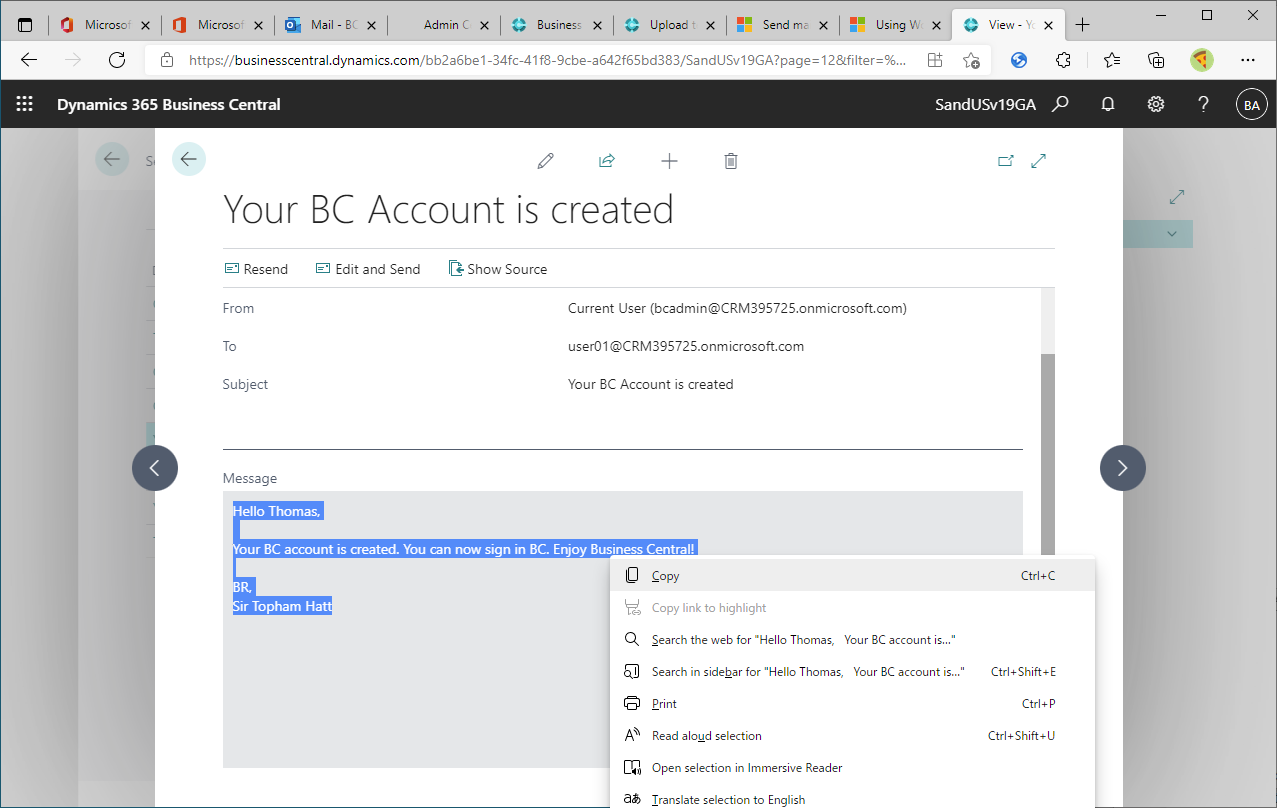Click the Resend action
Screen dimensions: 1277x808
point(256,268)
